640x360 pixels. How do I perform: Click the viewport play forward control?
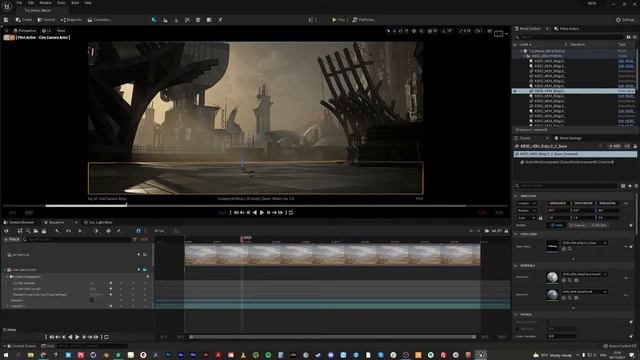[x=262, y=213]
